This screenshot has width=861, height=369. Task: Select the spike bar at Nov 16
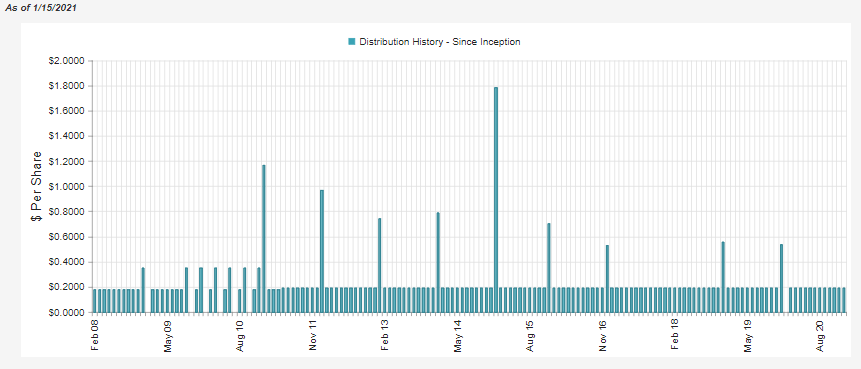tap(607, 279)
